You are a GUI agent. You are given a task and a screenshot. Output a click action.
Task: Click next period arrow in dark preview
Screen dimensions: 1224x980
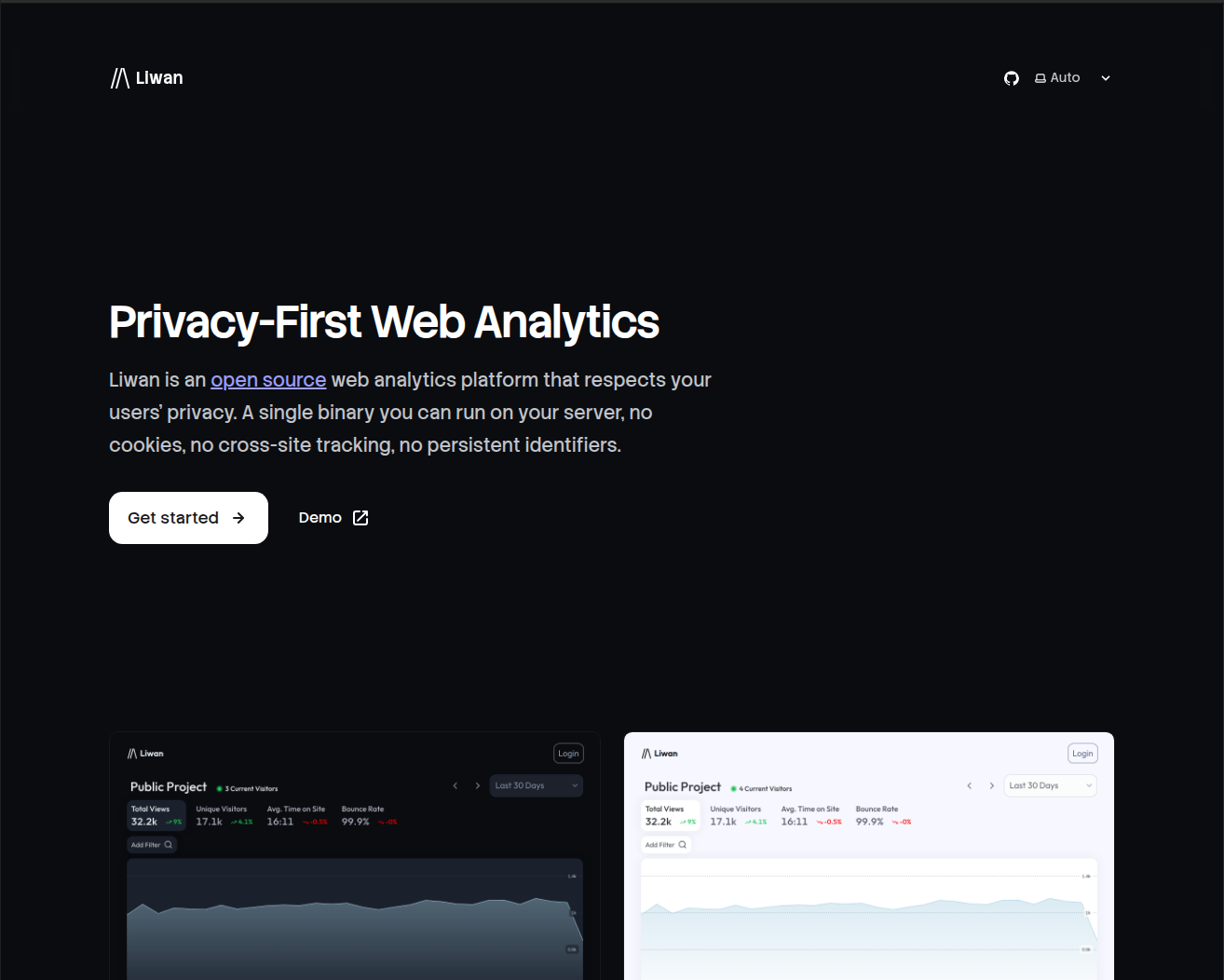[478, 785]
